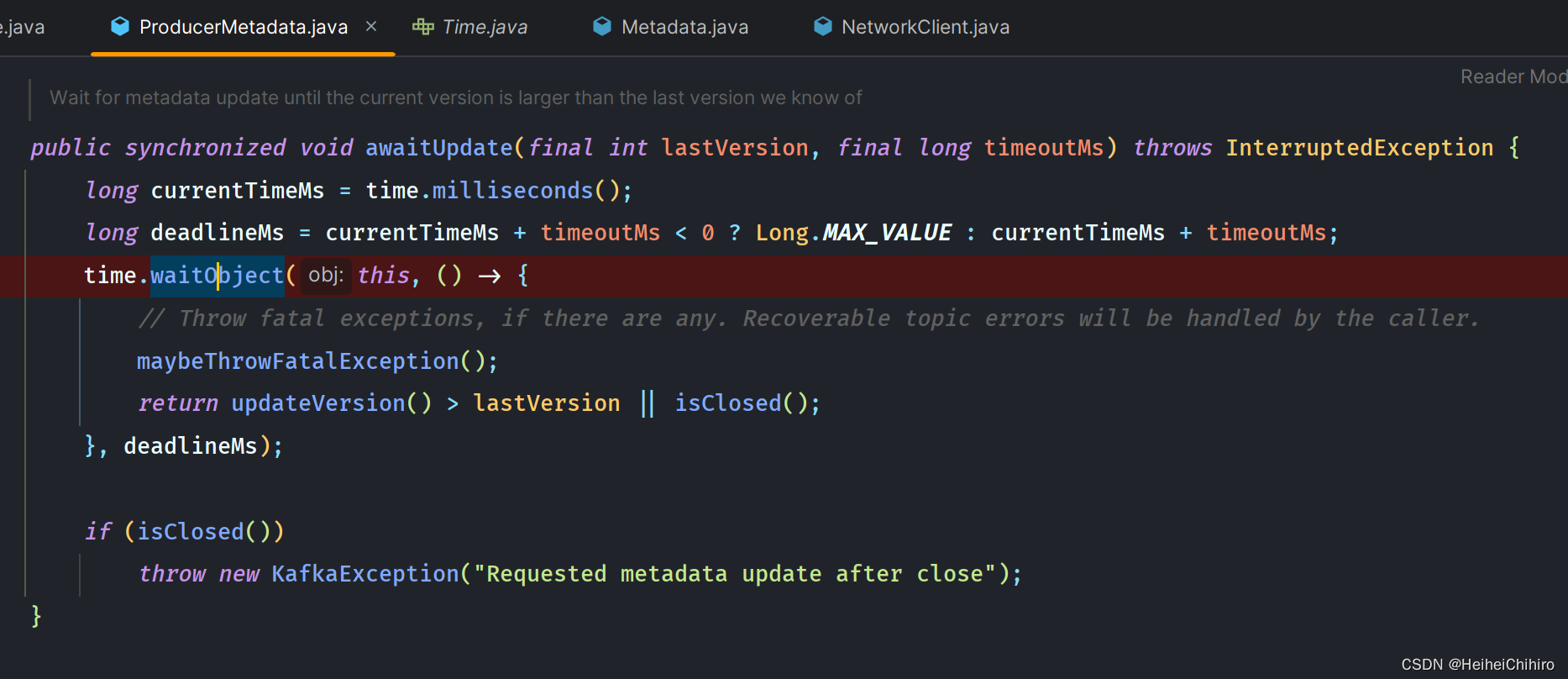Click the awaitUpdate method name
This screenshot has width=1568, height=679.
click(x=438, y=148)
